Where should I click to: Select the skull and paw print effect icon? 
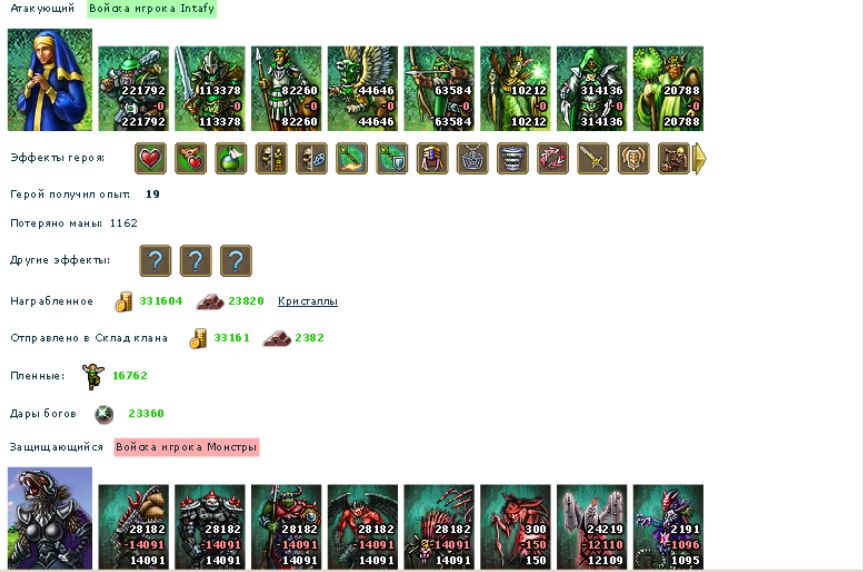[x=311, y=159]
